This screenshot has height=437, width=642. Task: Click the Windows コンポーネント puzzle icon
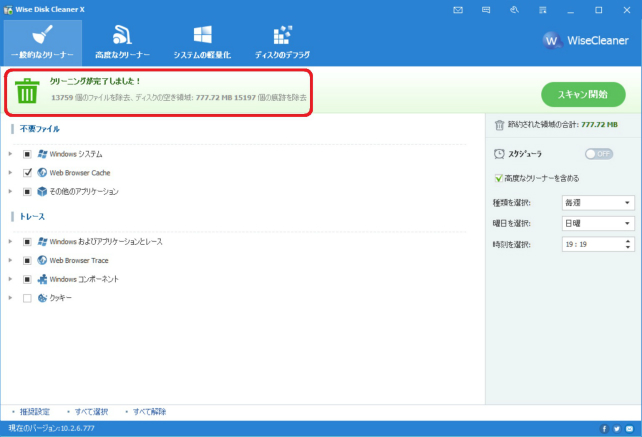coord(42,279)
